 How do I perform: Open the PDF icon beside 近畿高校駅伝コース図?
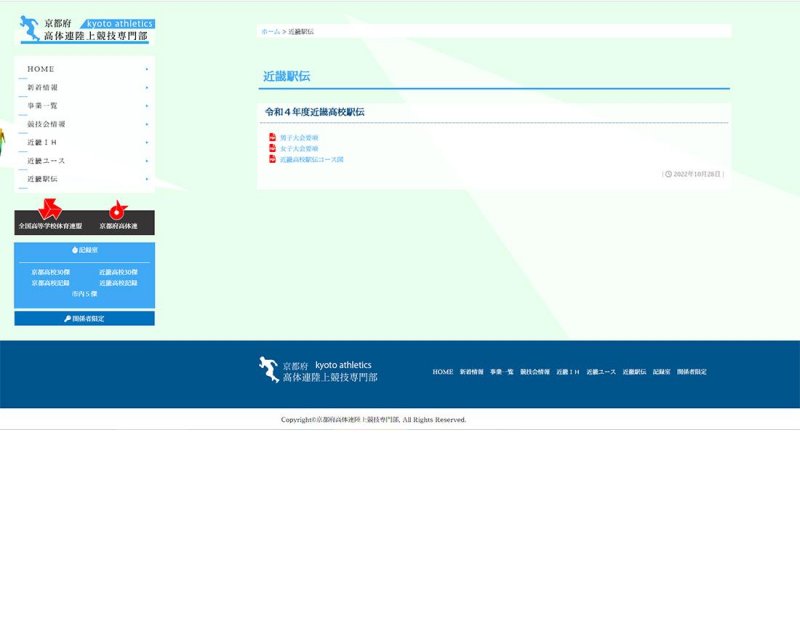[272, 159]
